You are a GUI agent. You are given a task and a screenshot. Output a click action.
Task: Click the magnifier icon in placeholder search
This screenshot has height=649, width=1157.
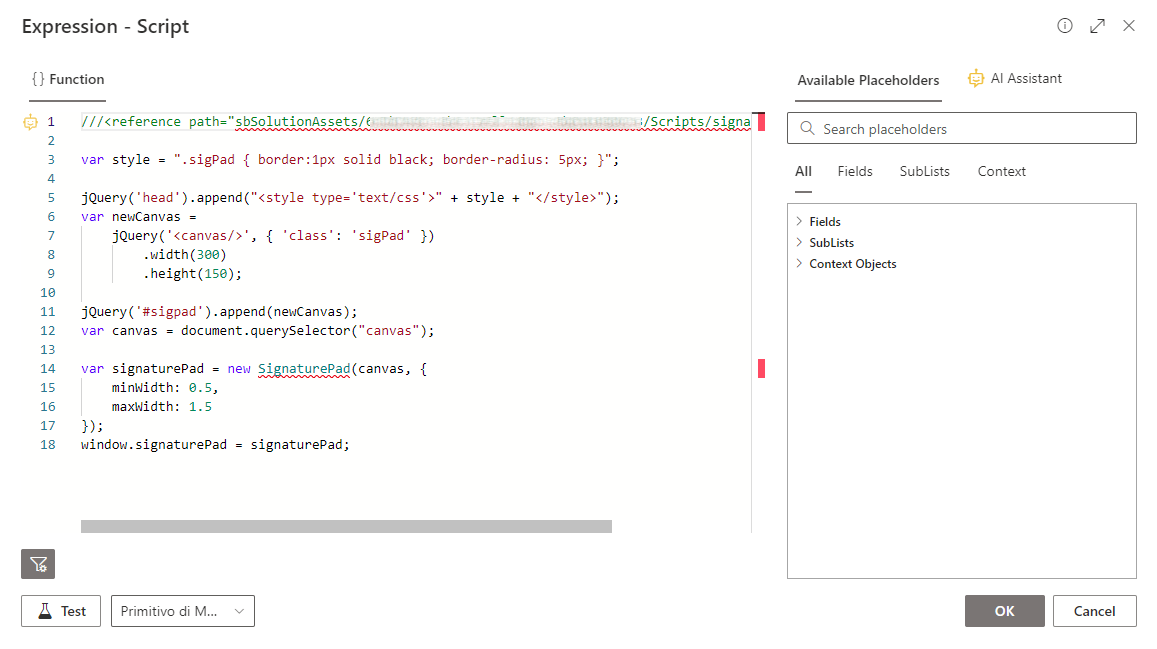[x=806, y=129]
